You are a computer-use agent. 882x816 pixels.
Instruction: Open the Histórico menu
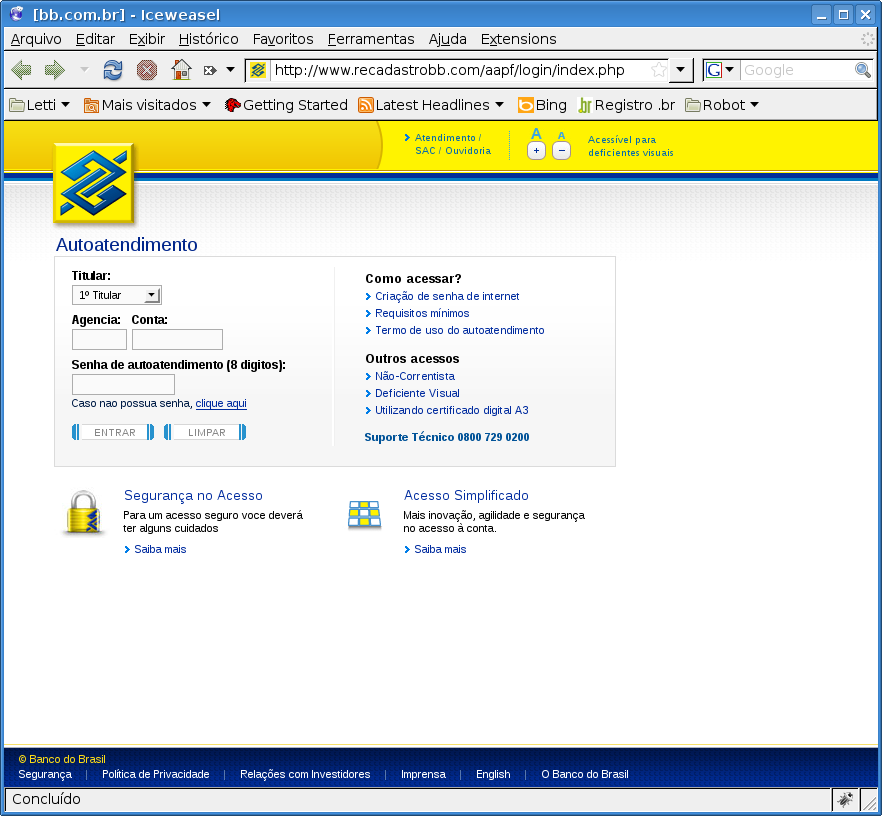(208, 39)
